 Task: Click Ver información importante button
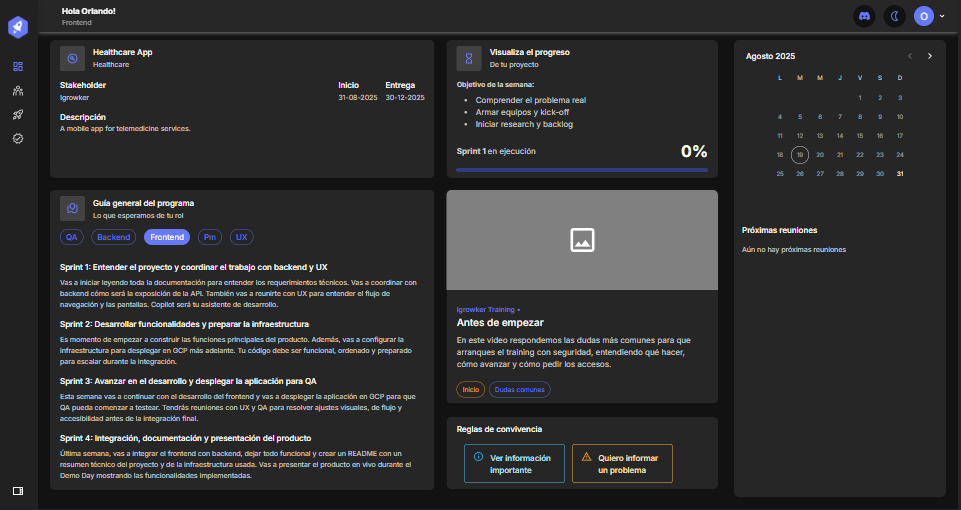[x=514, y=464]
